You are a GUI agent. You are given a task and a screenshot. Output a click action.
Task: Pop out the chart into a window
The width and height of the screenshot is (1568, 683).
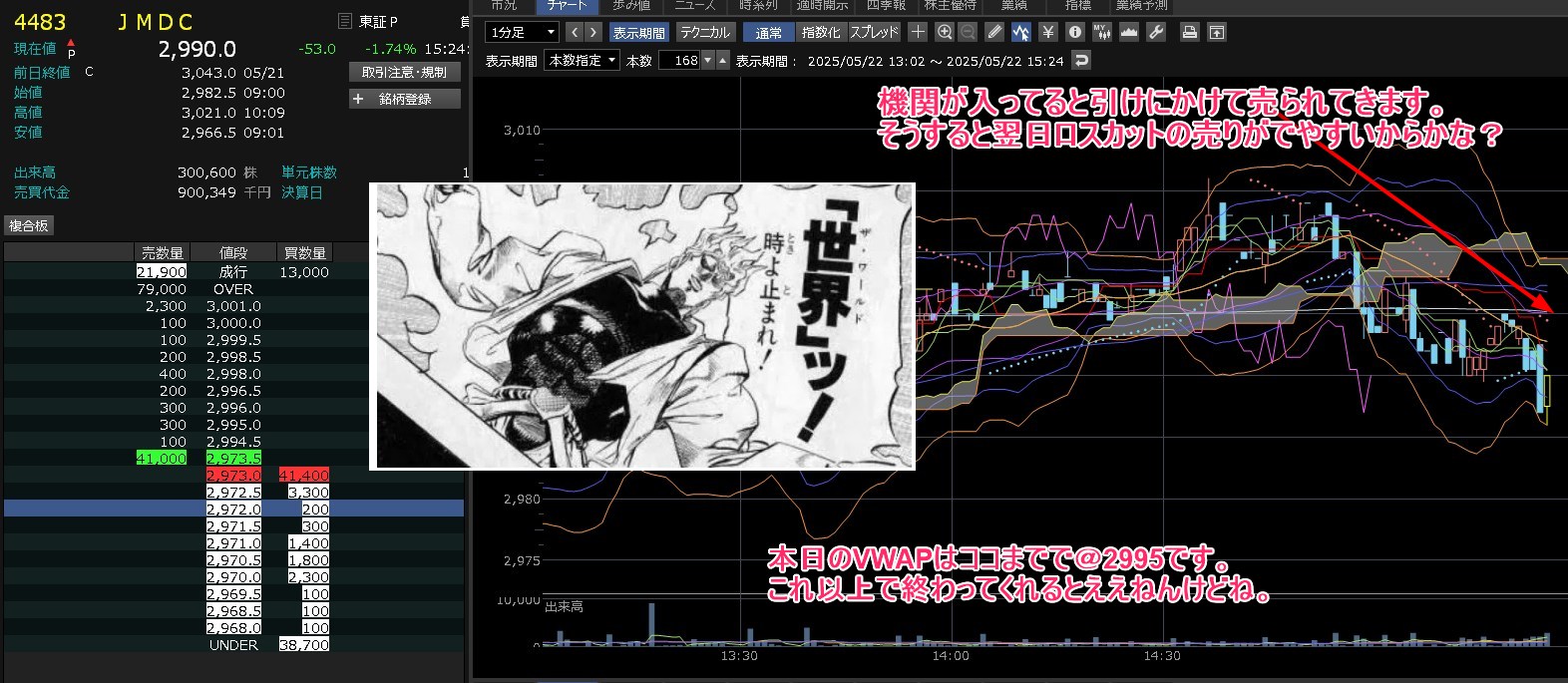pos(1217,32)
